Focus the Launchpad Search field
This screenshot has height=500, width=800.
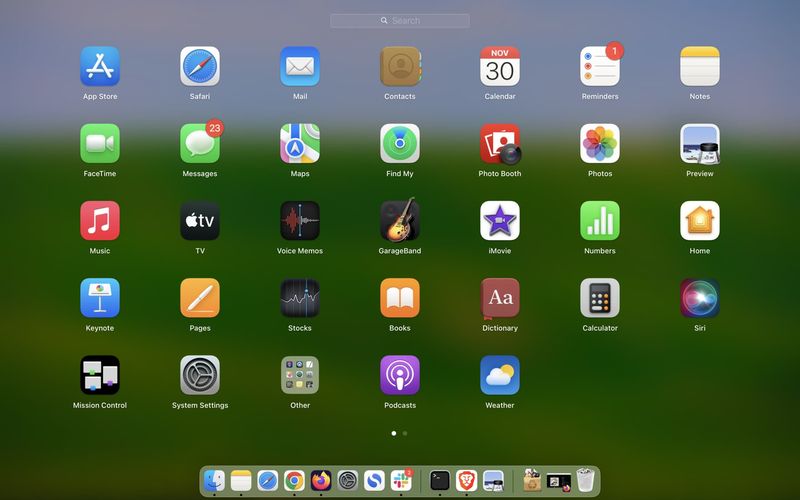click(x=400, y=20)
